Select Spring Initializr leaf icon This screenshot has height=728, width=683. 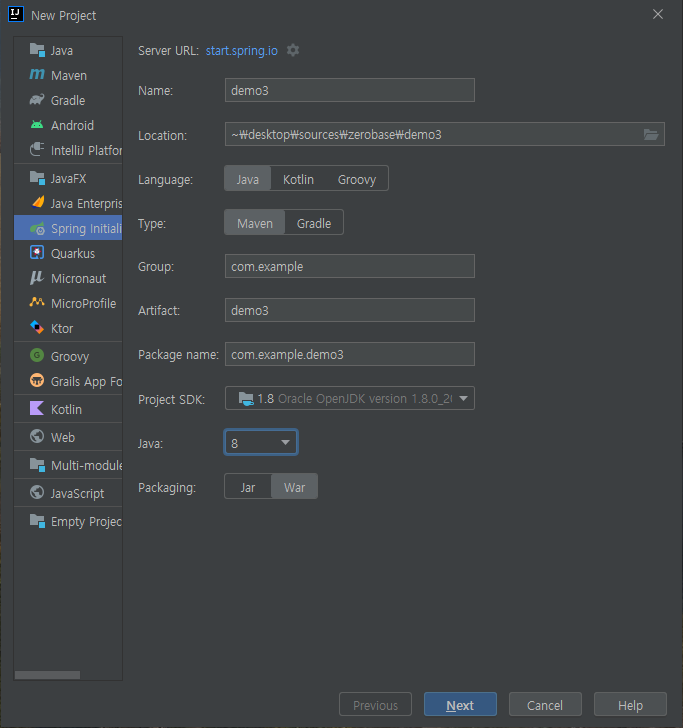tap(37, 228)
